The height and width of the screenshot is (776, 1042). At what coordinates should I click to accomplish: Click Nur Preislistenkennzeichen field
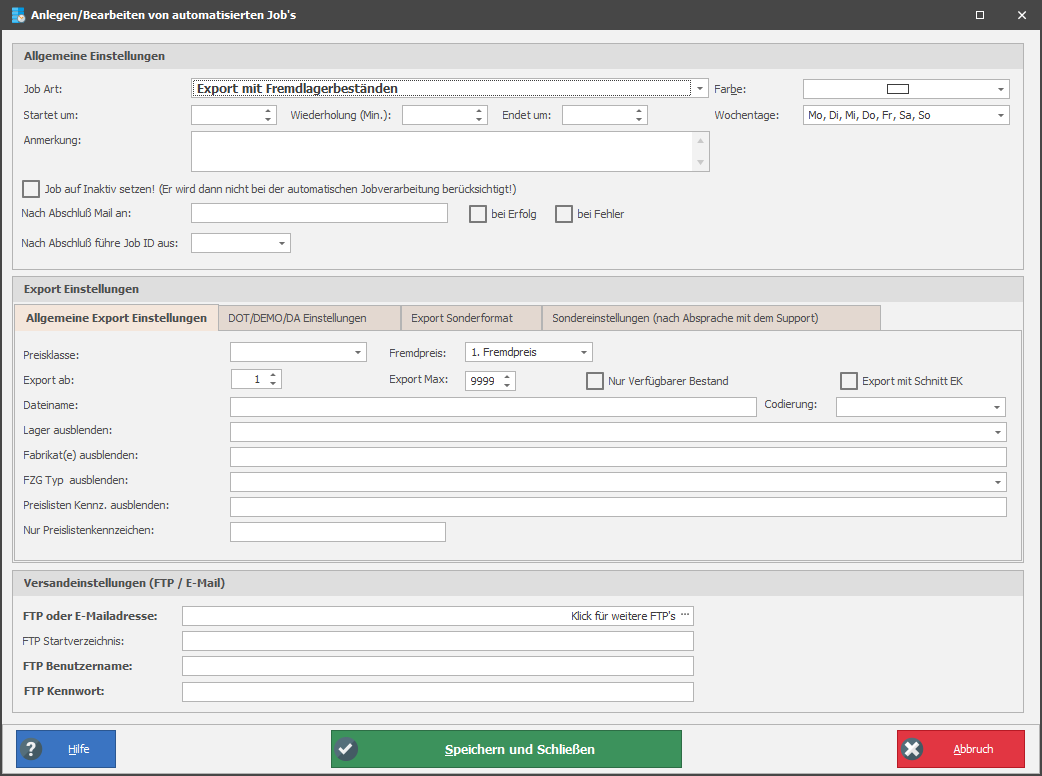[x=338, y=532]
